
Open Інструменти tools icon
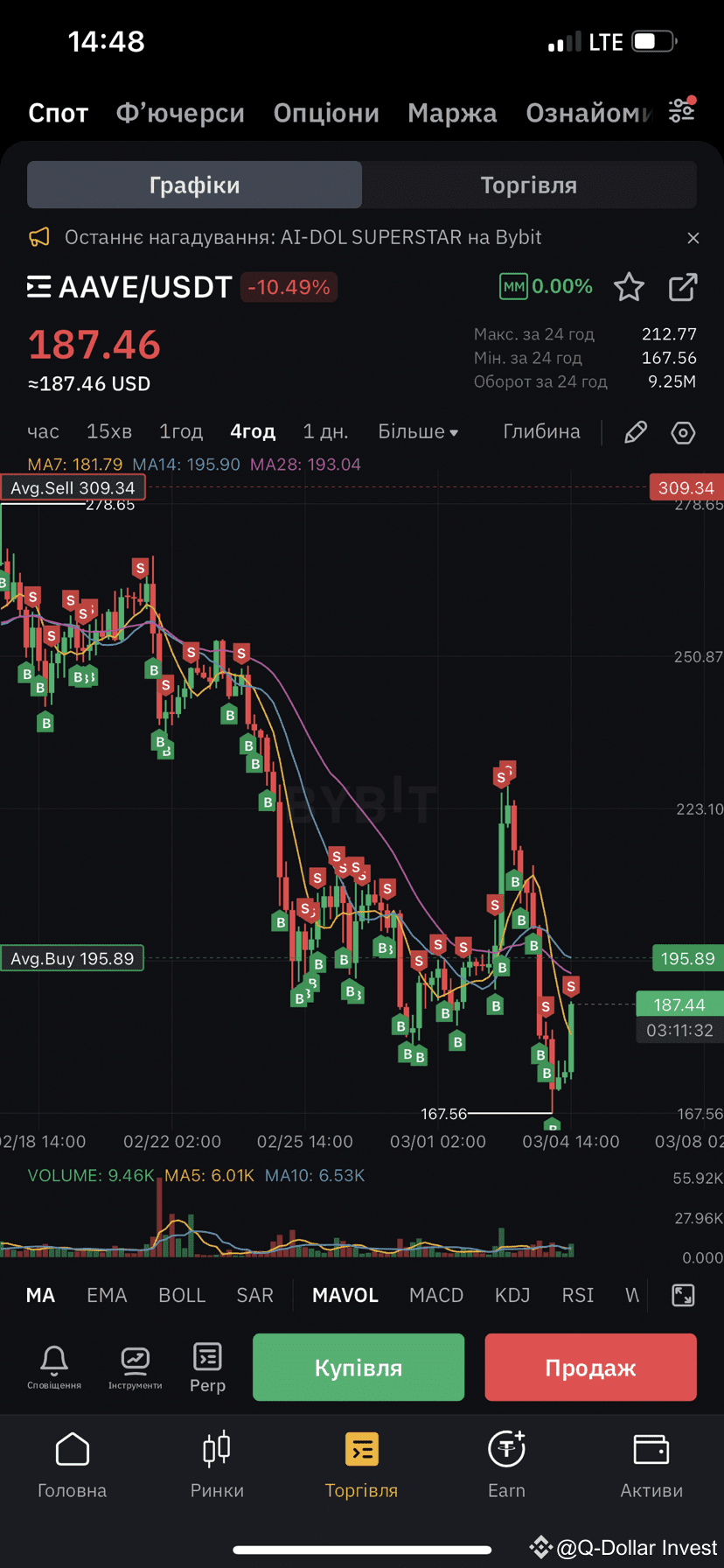[135, 1367]
